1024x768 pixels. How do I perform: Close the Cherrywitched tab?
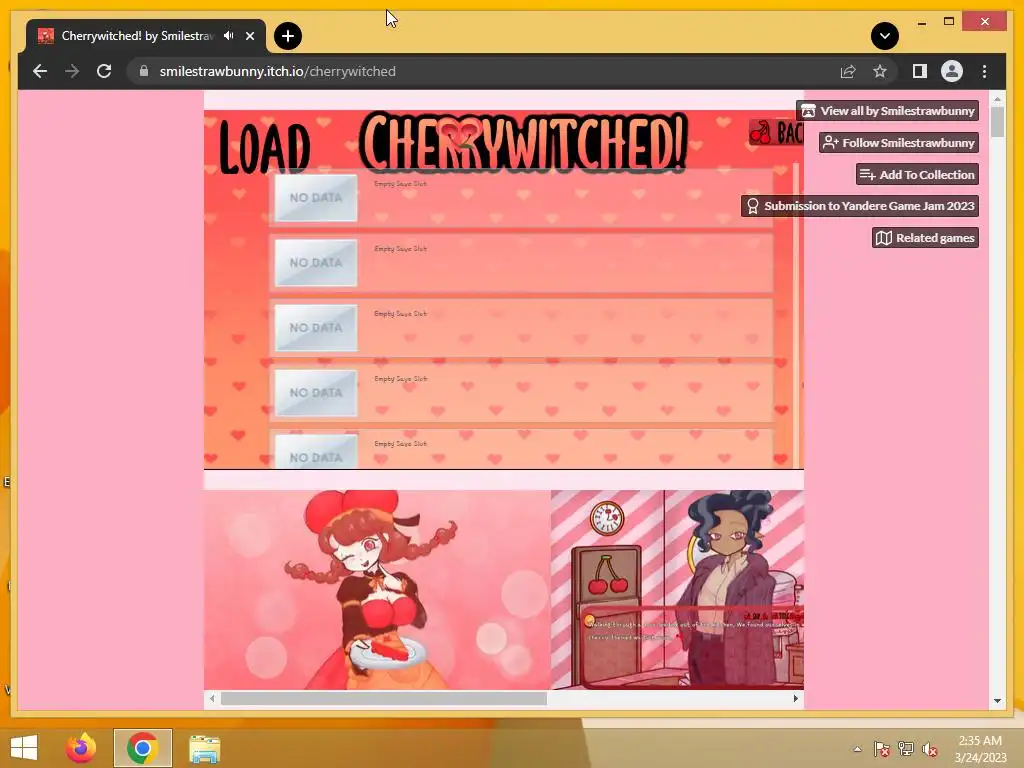tap(249, 36)
